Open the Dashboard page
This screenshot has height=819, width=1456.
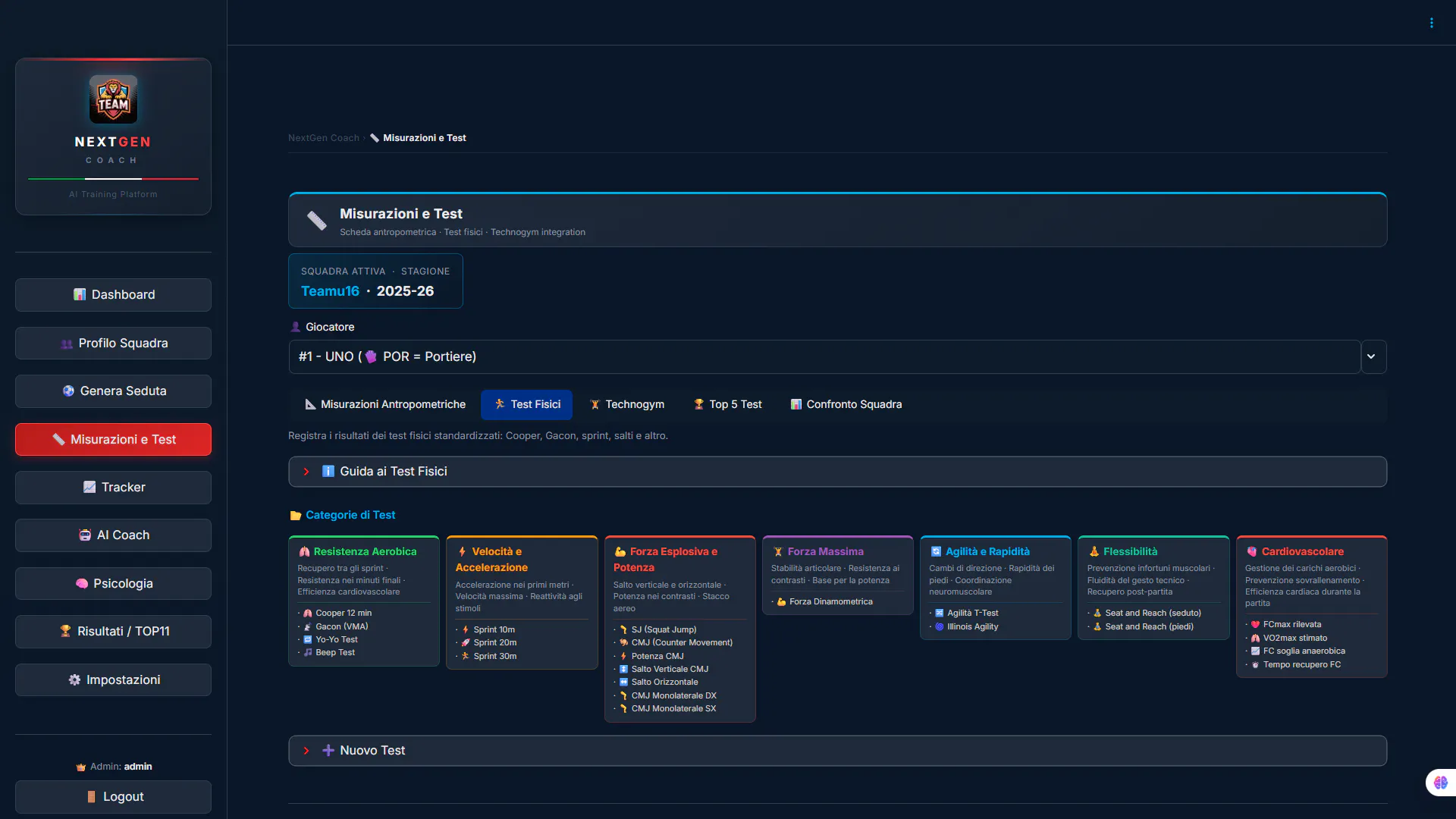click(x=113, y=295)
